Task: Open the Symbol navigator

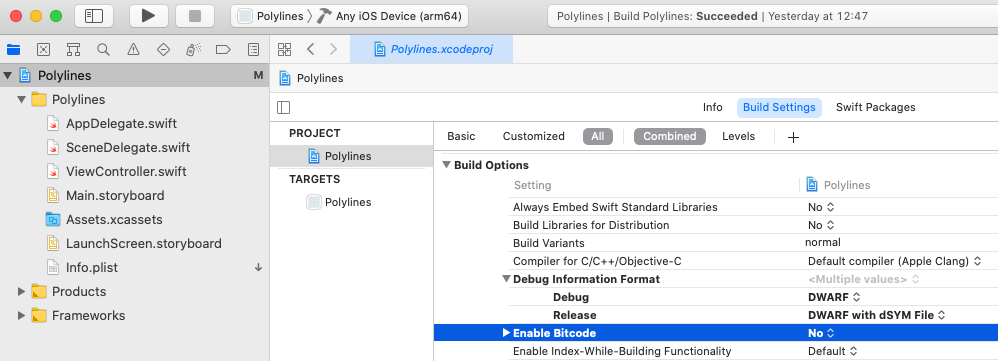Action: [x=73, y=49]
